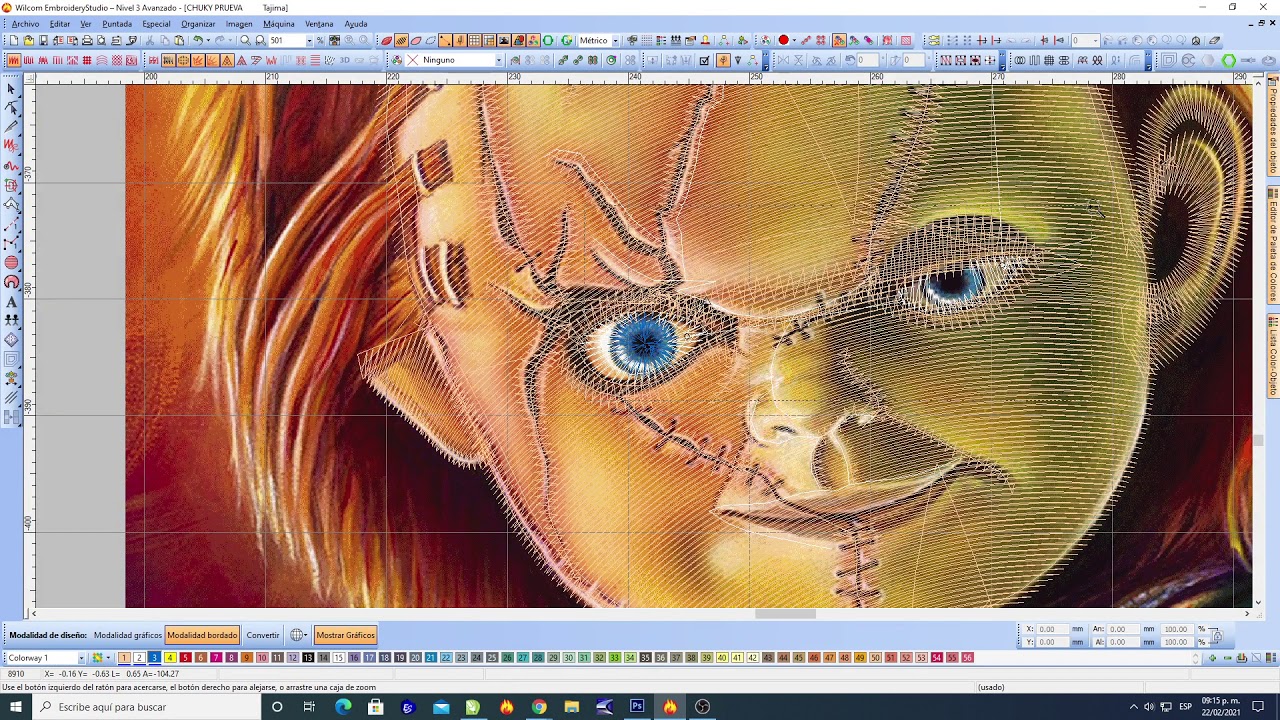
Task: Select color swatch number 3
Action: click(155, 658)
